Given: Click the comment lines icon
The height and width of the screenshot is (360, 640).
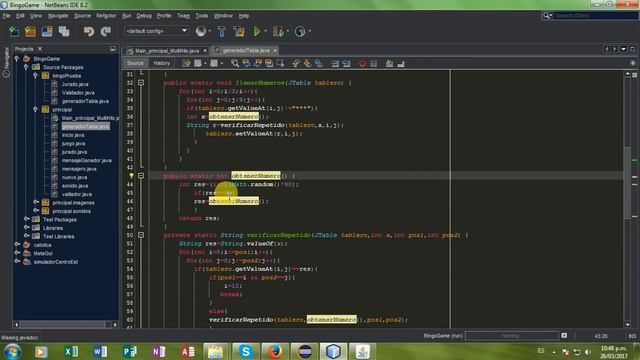Looking at the screenshot, I should pyautogui.click(x=389, y=63).
